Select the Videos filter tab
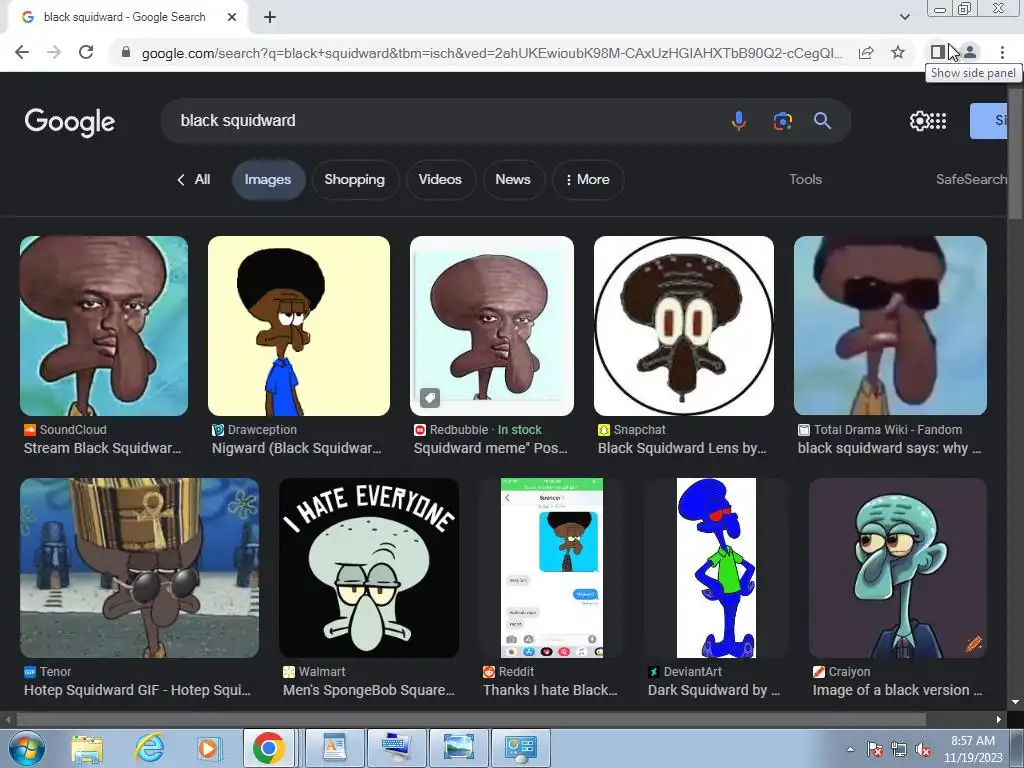 (x=440, y=180)
